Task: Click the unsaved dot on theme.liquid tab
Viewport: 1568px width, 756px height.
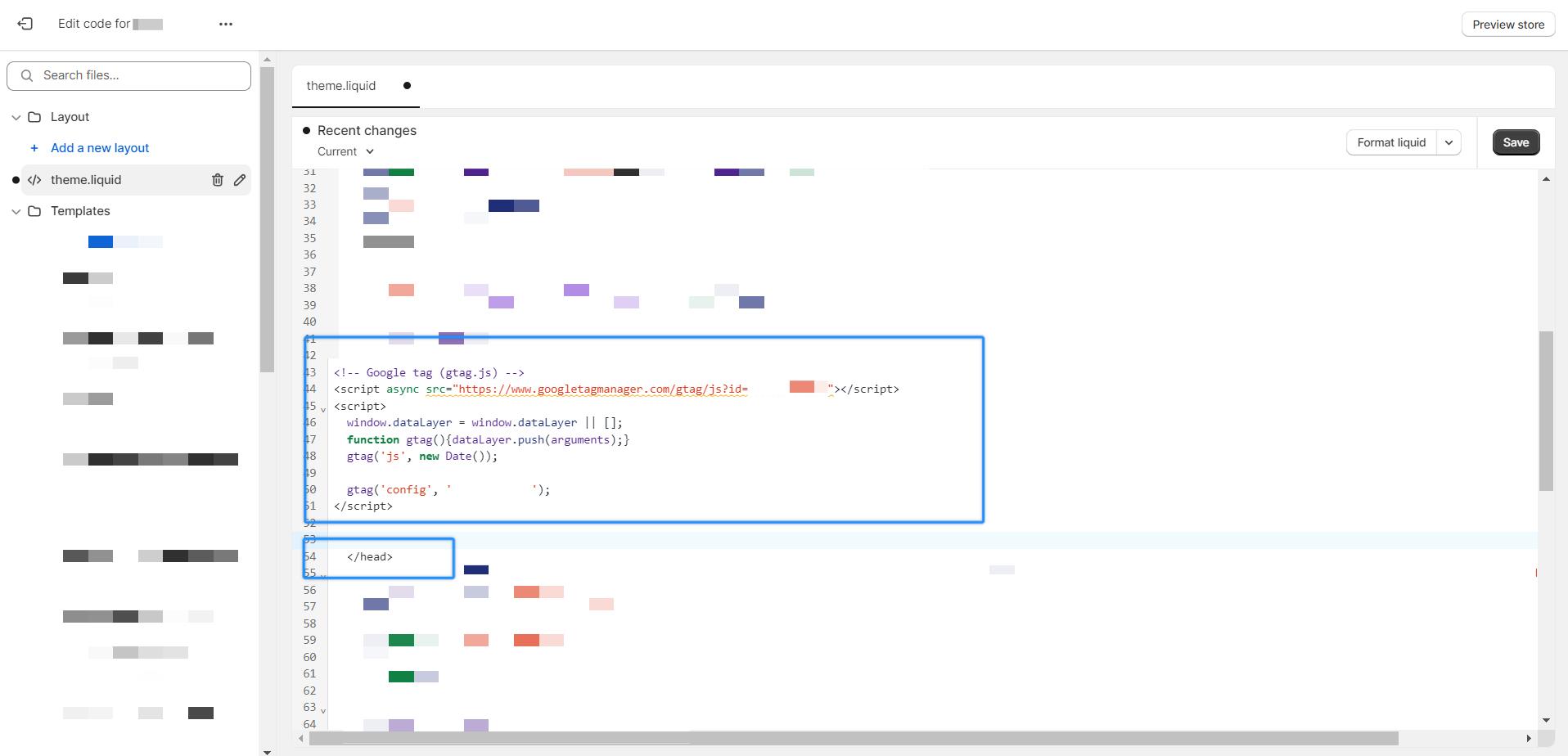Action: pyautogui.click(x=407, y=86)
